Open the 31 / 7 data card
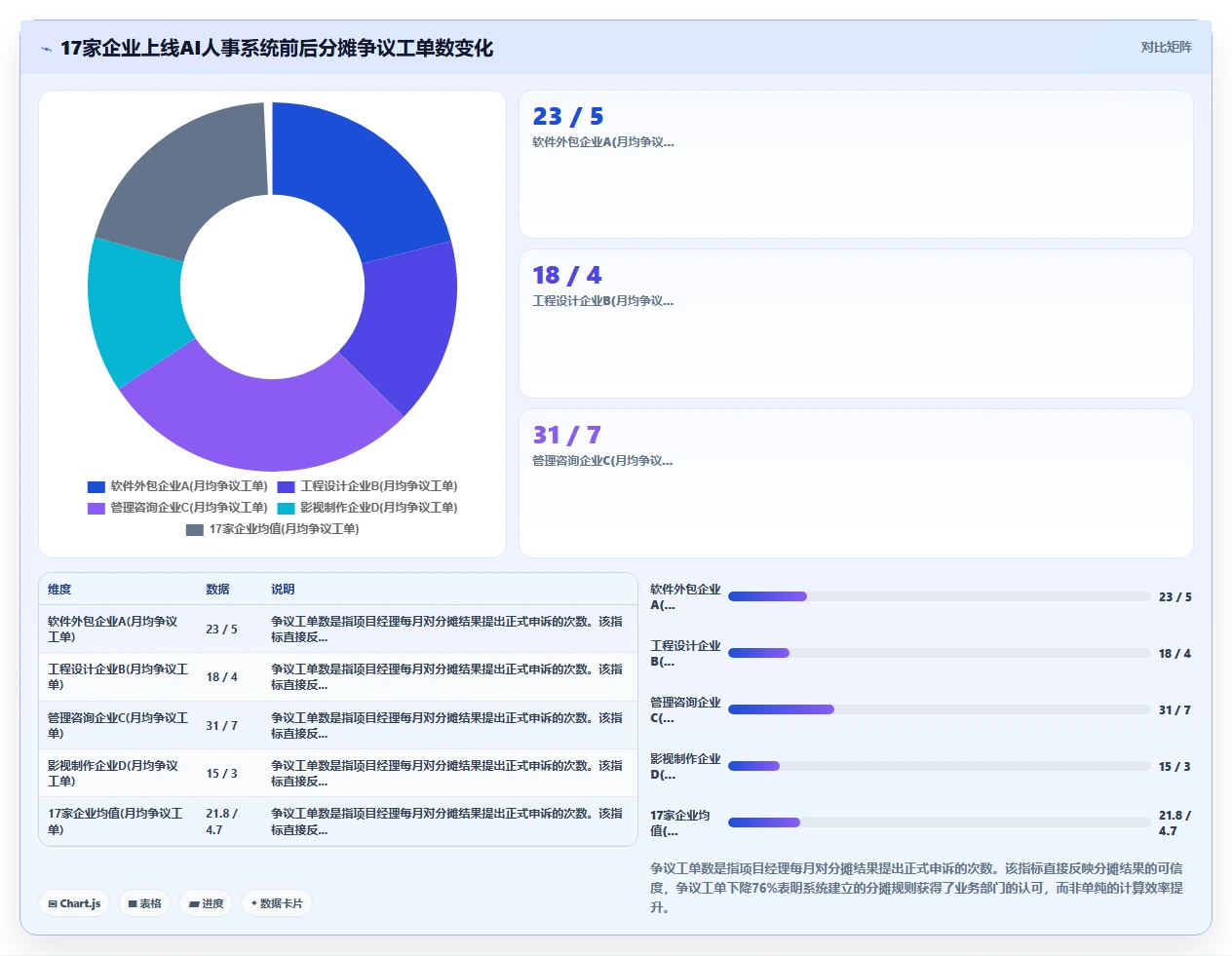1232x956 pixels. (856, 483)
